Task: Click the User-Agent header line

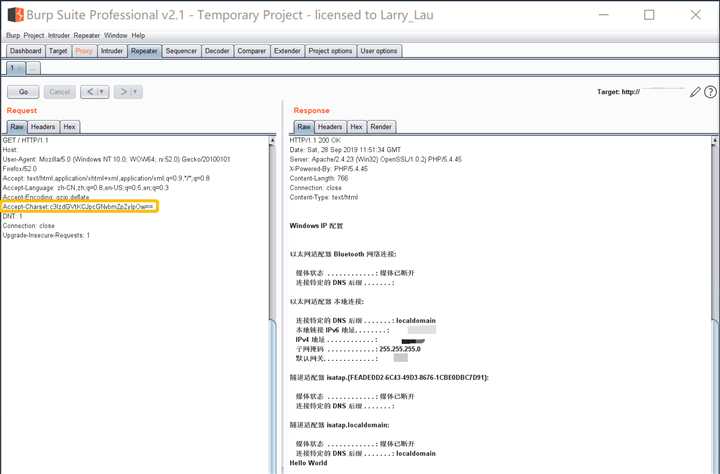Action: (x=117, y=159)
